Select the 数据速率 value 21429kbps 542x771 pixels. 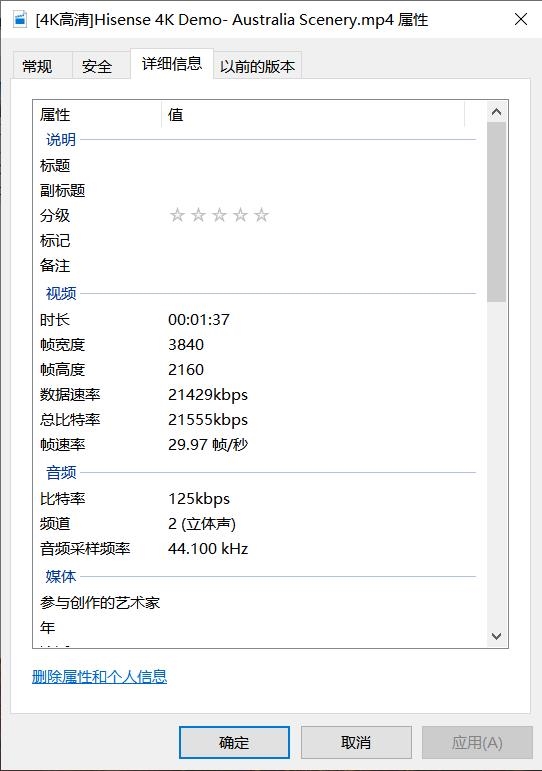pos(208,395)
